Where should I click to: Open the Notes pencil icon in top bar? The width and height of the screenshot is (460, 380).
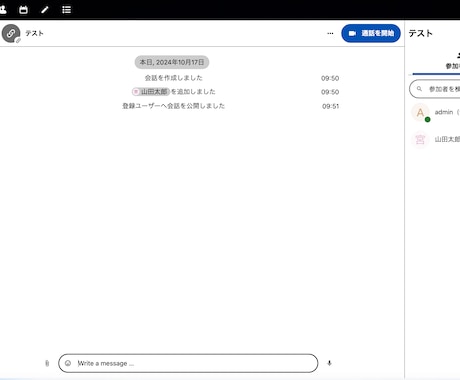point(45,10)
